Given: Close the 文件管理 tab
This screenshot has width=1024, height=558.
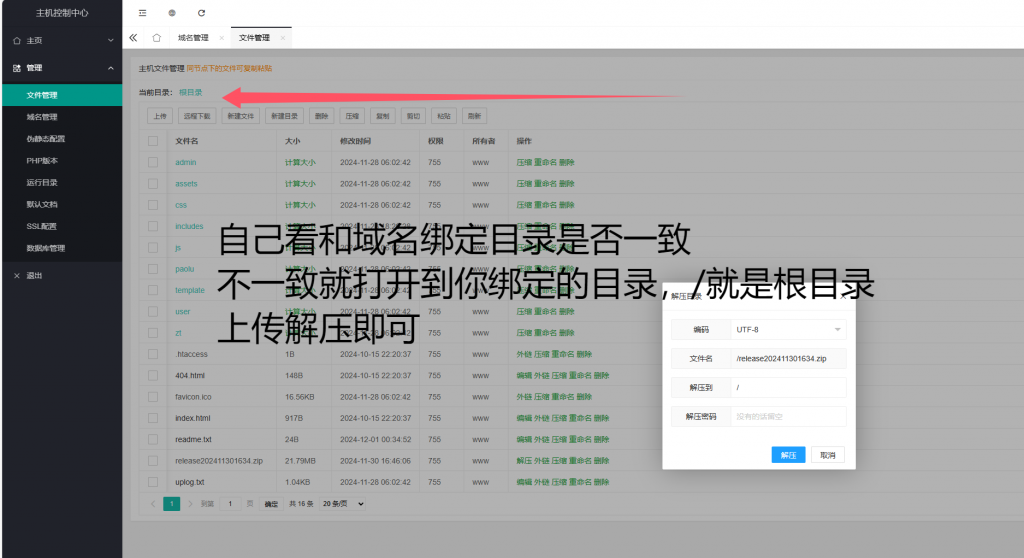Looking at the screenshot, I should [x=283, y=38].
